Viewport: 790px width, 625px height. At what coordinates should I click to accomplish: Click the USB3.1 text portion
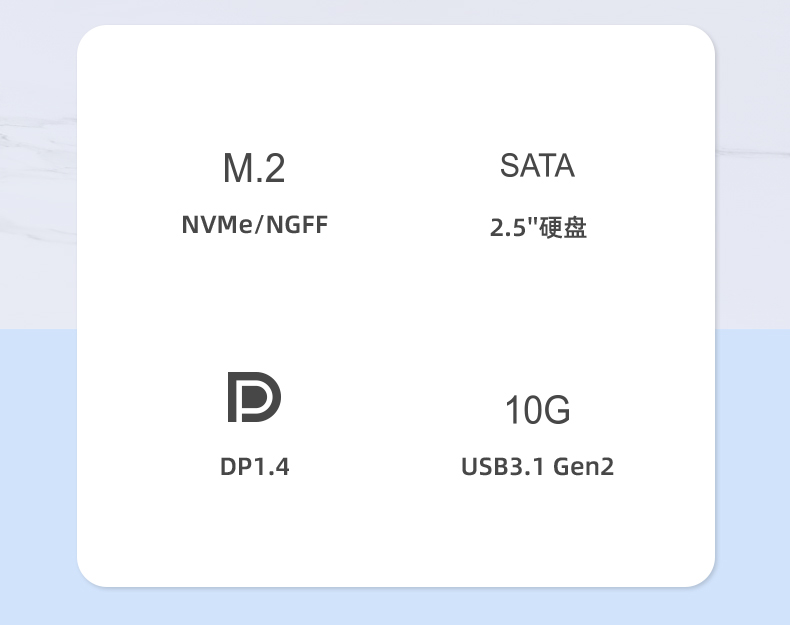503,466
